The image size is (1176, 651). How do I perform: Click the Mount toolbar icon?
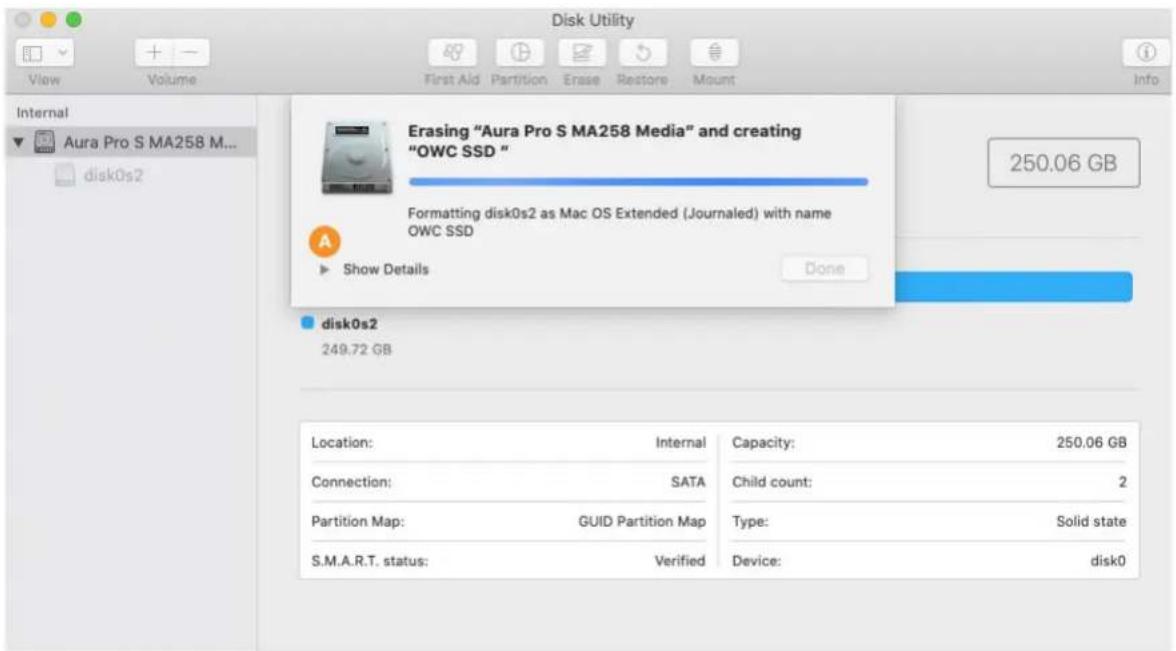click(714, 52)
